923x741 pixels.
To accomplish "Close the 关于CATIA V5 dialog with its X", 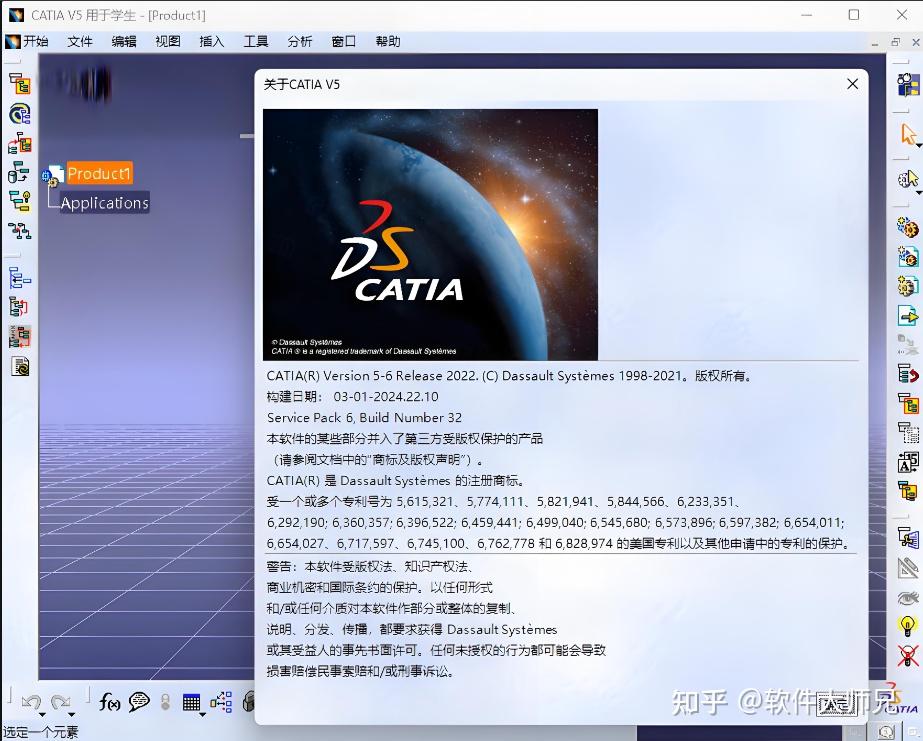I will (852, 84).
